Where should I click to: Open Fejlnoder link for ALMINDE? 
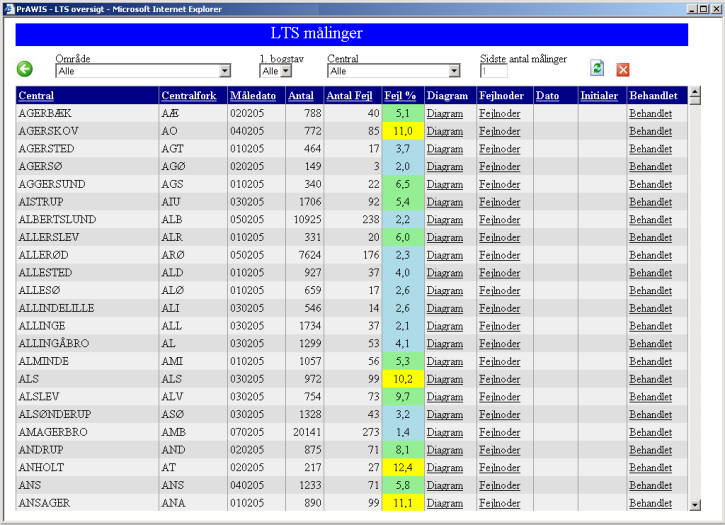tap(499, 362)
